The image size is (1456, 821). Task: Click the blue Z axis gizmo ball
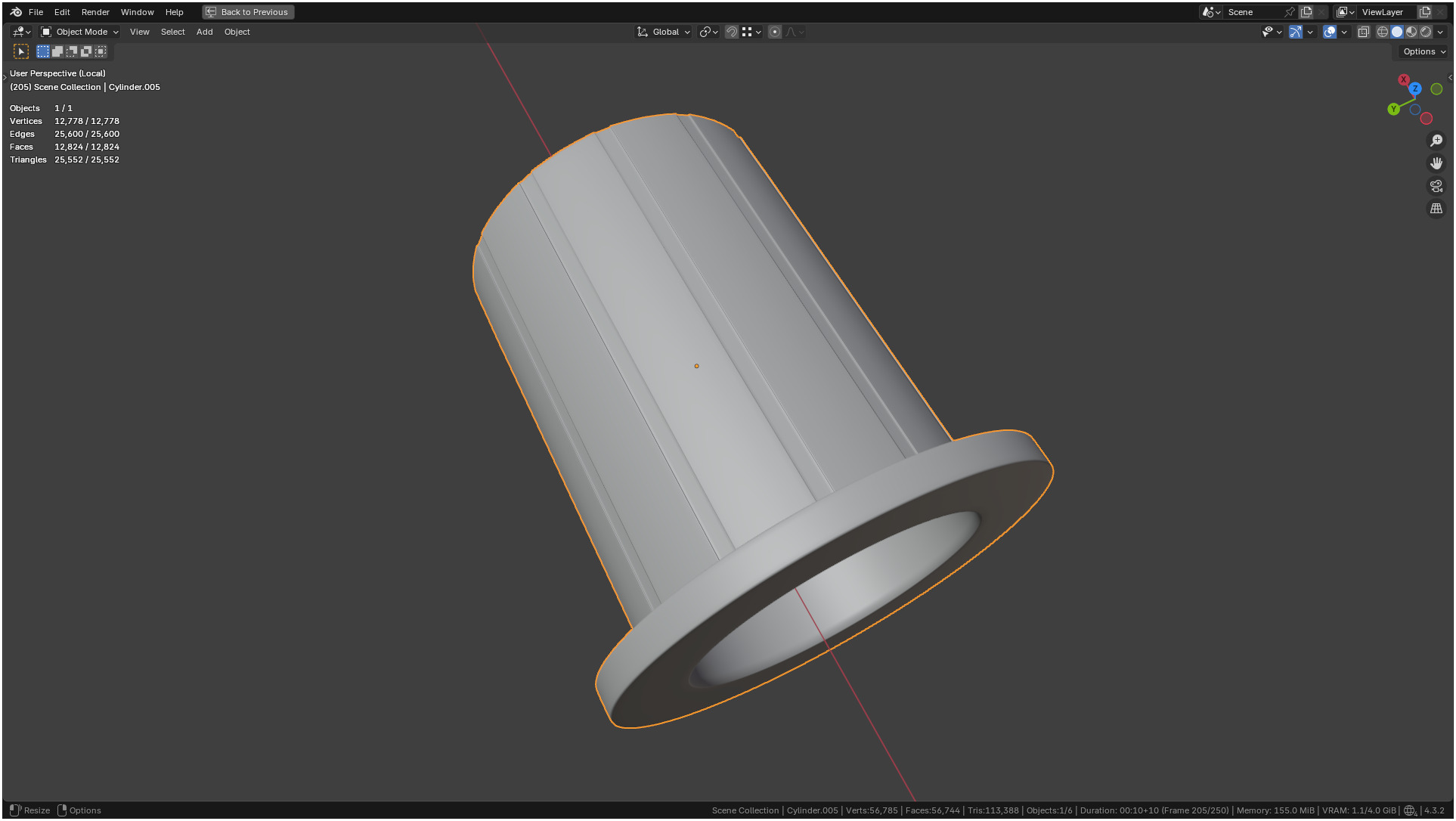1415,88
